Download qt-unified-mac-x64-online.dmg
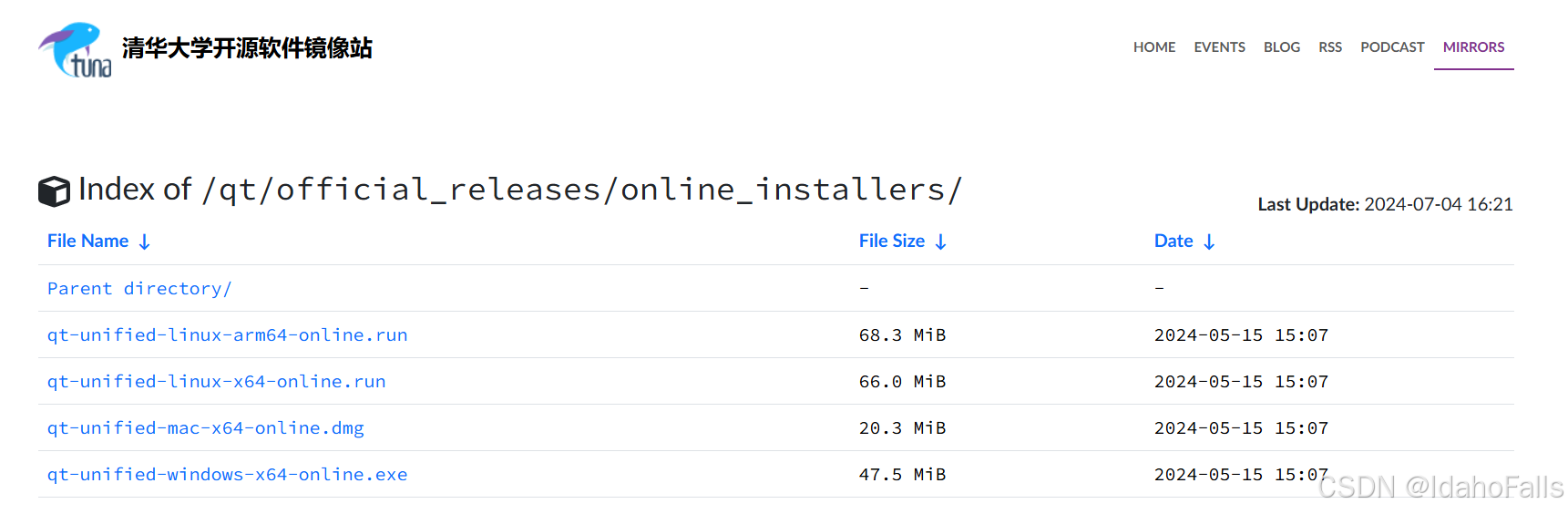Image resolution: width=1568 pixels, height=514 pixels. tap(205, 428)
